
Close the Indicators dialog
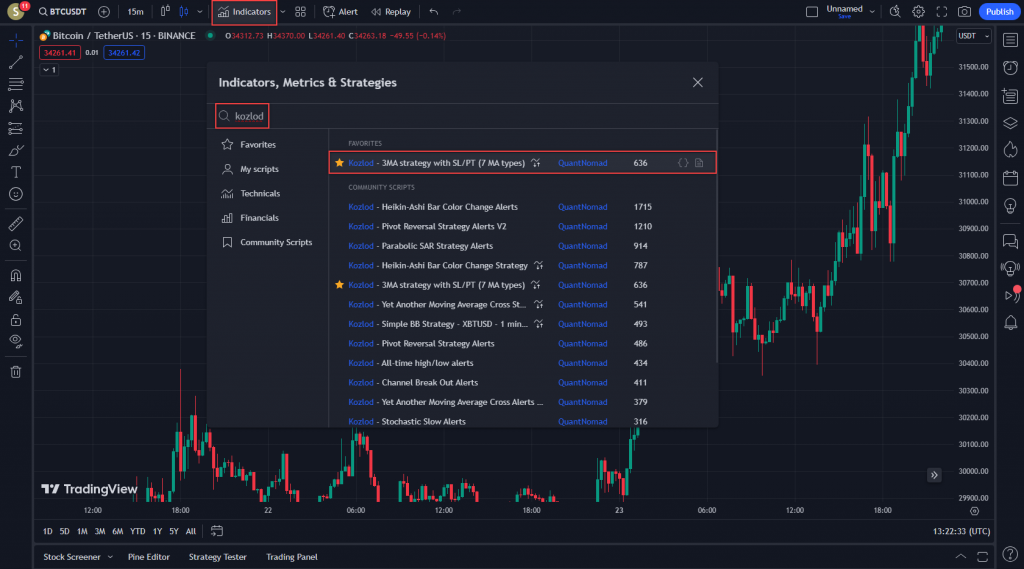697,82
